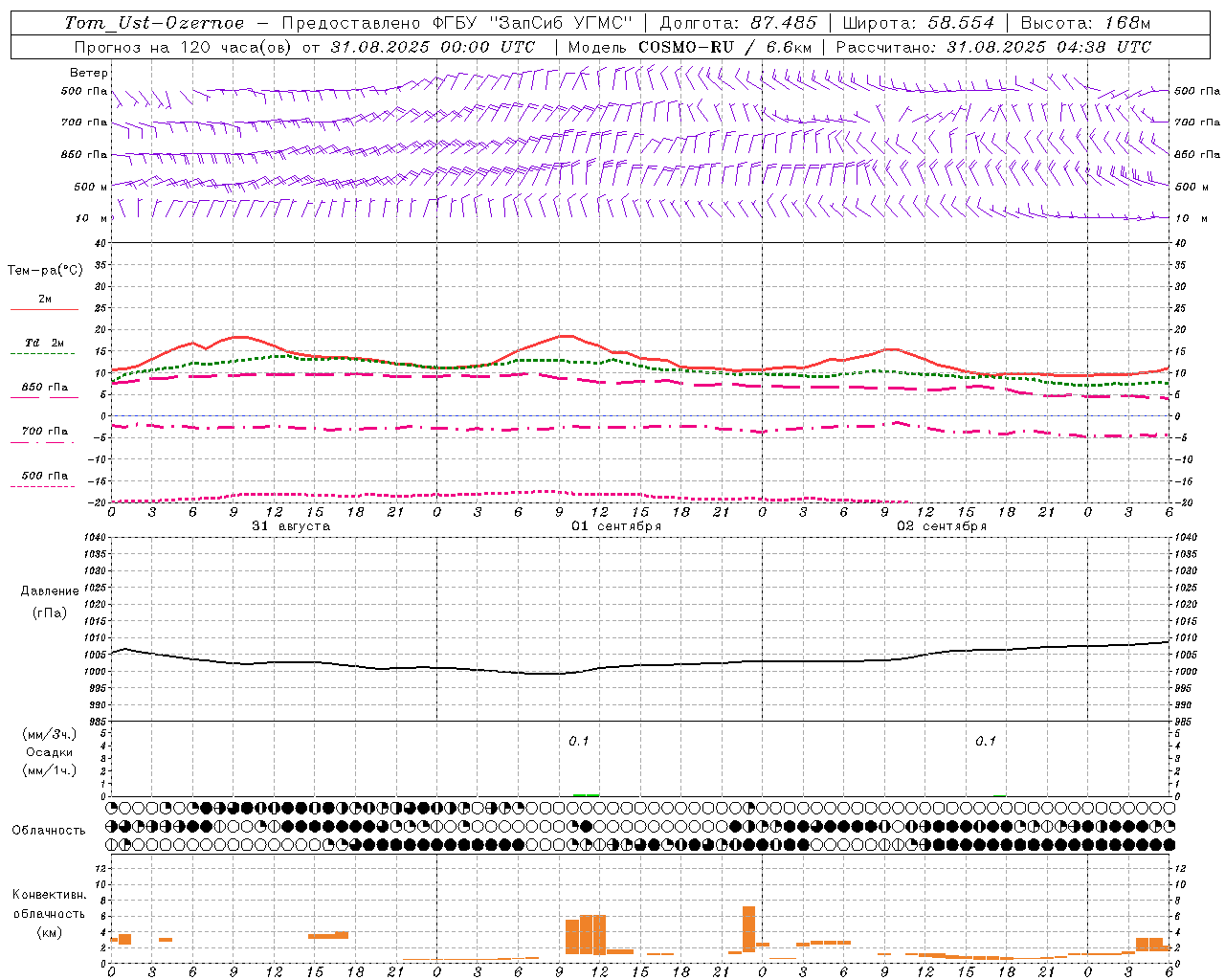Click the longitude value Долгота: 87.485
This screenshot has width=1225, height=980.
coord(739,23)
